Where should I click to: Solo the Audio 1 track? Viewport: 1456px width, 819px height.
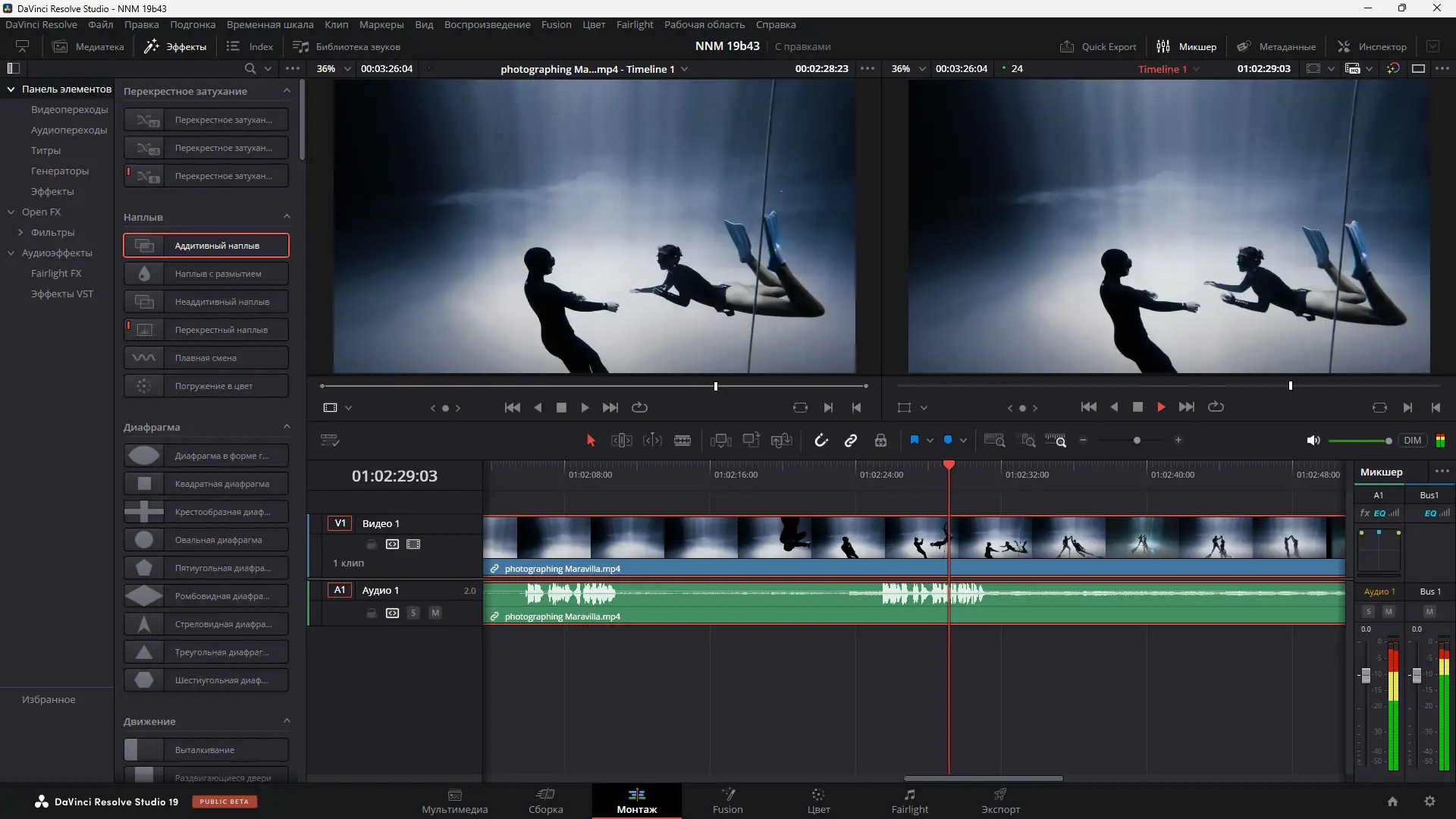click(413, 613)
